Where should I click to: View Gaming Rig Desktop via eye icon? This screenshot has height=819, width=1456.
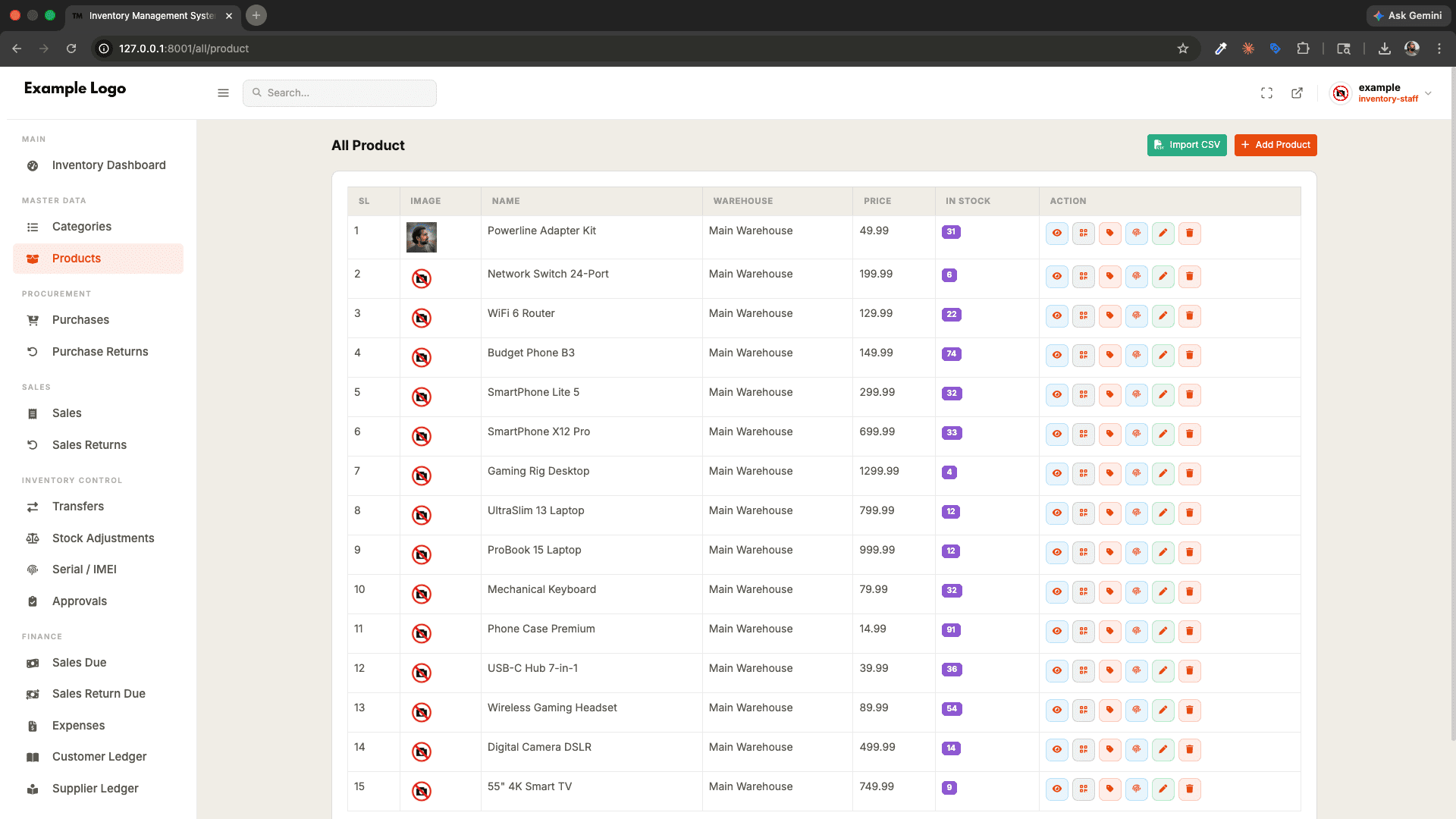pyautogui.click(x=1056, y=473)
